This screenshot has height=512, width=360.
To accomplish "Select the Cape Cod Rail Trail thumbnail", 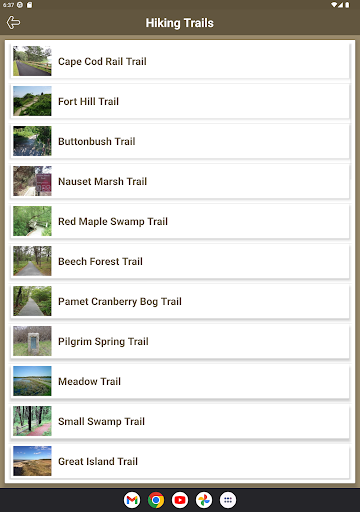I will pyautogui.click(x=32, y=61).
